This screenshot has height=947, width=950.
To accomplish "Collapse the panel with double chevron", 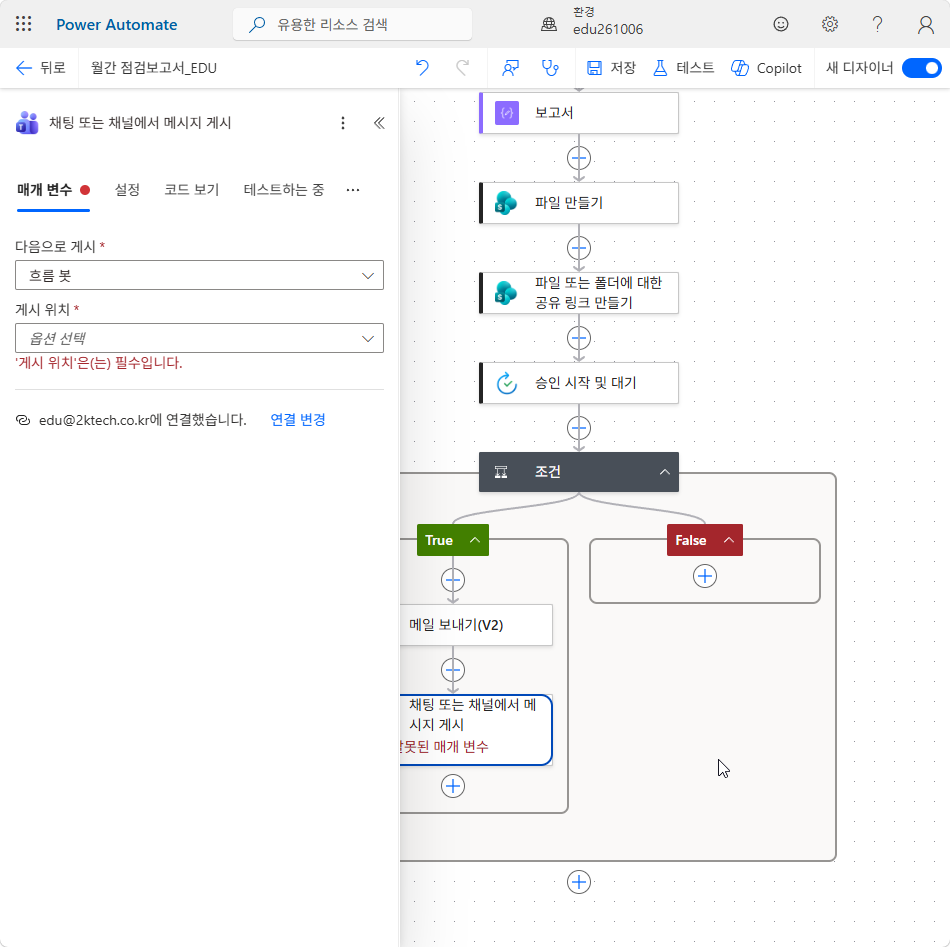I will pos(379,123).
